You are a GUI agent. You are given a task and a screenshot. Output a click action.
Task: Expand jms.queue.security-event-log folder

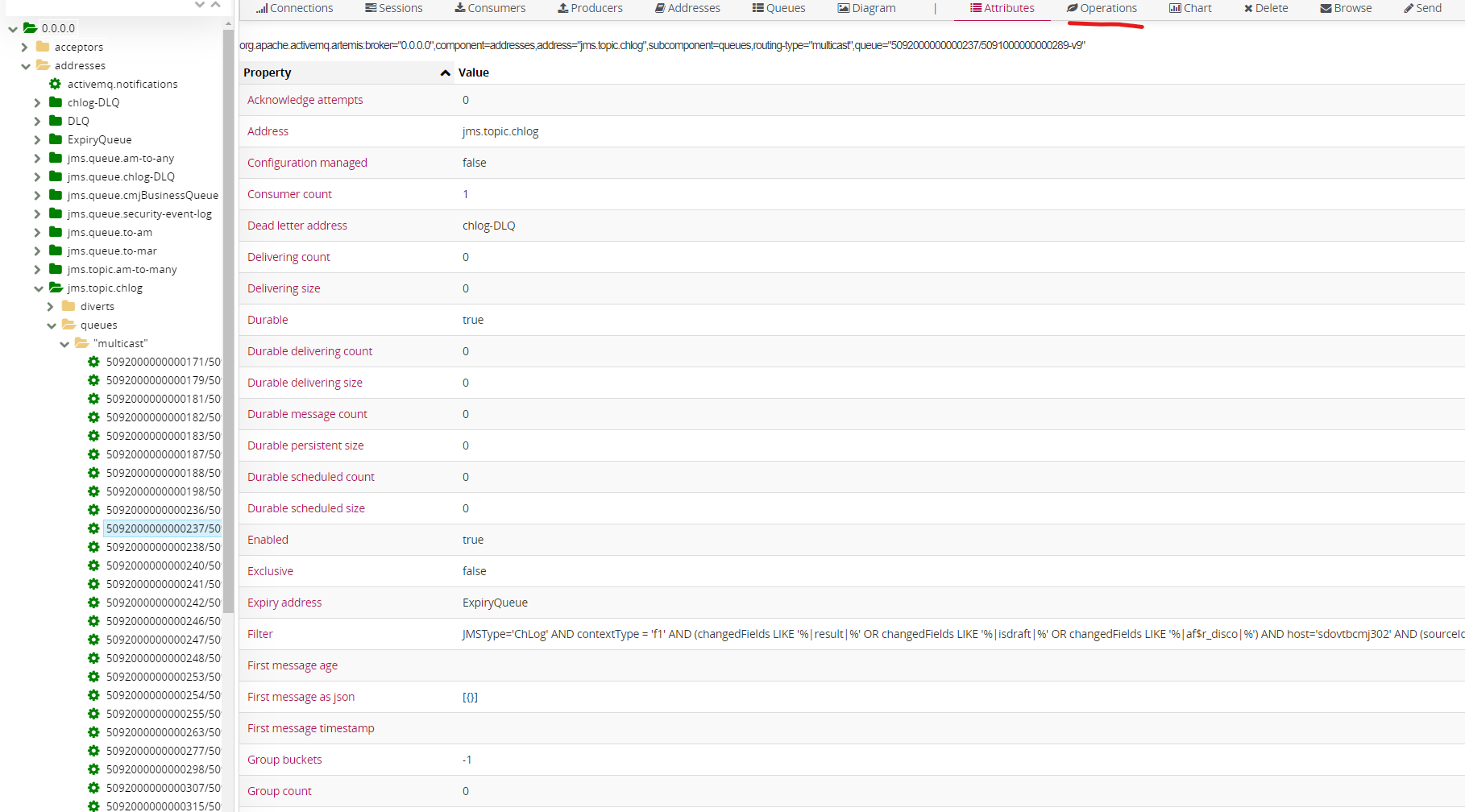[x=37, y=214]
